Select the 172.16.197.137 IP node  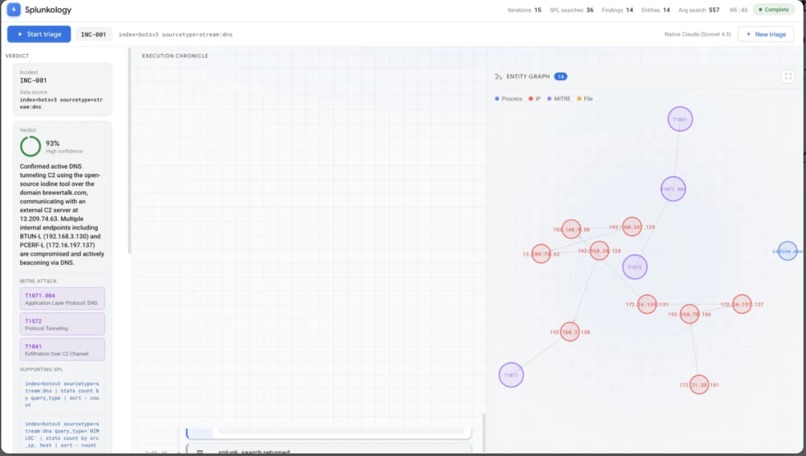[742, 304]
